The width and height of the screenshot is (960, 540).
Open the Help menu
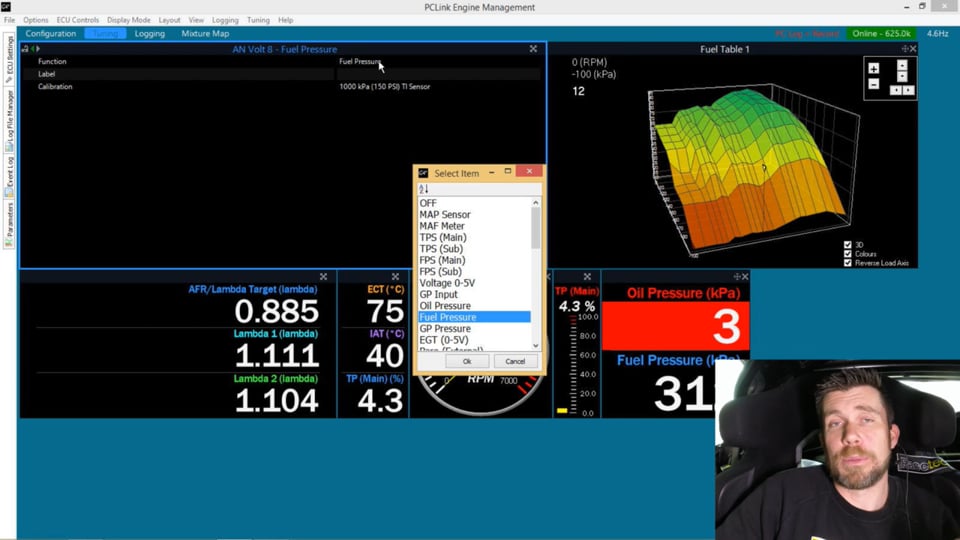click(285, 20)
